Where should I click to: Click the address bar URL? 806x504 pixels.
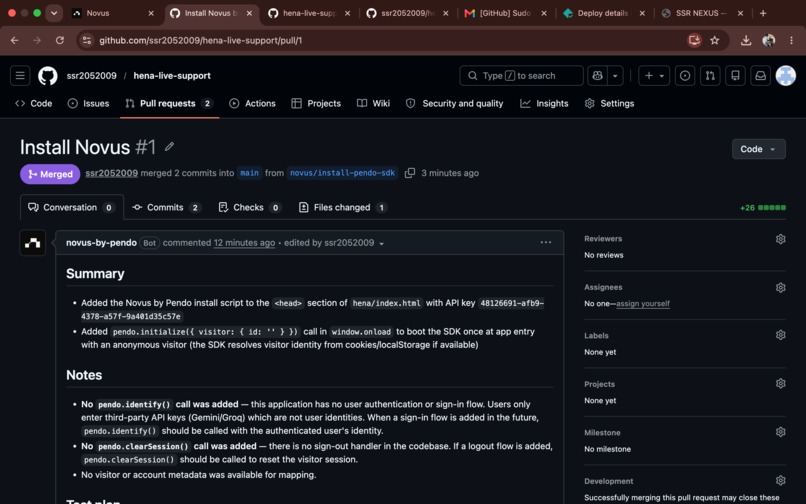(x=200, y=40)
